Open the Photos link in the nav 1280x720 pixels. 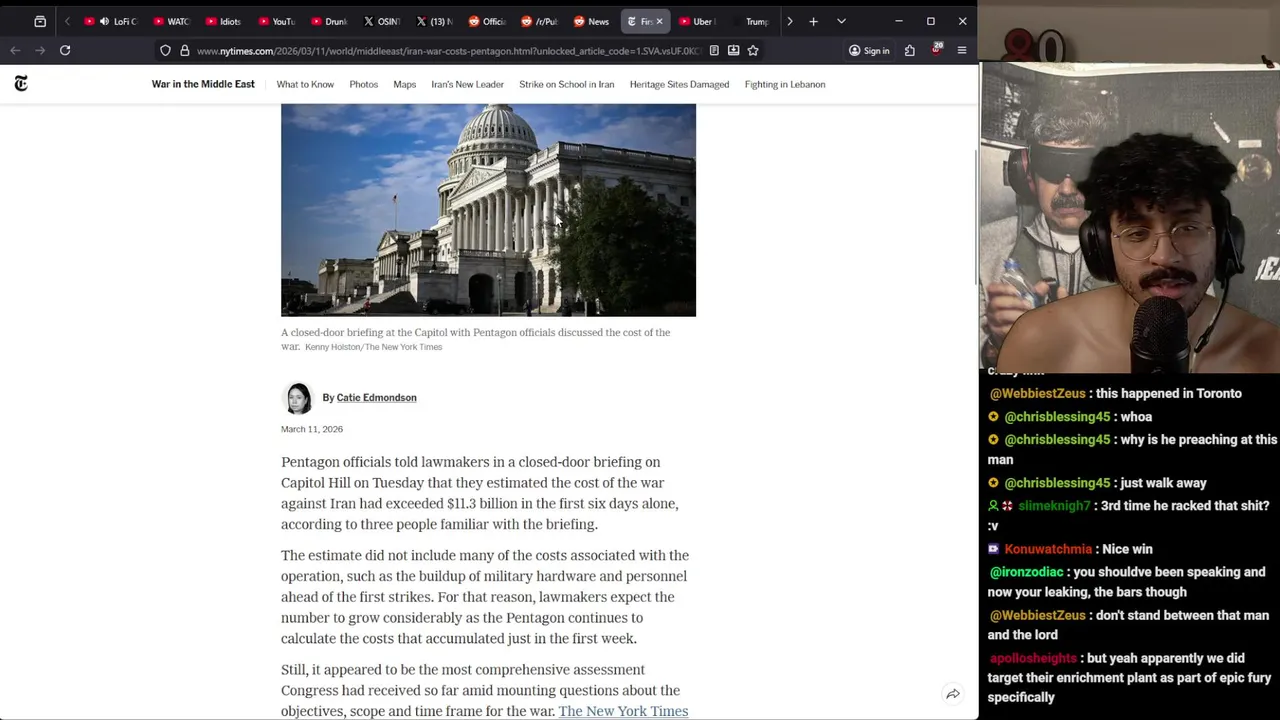364,84
